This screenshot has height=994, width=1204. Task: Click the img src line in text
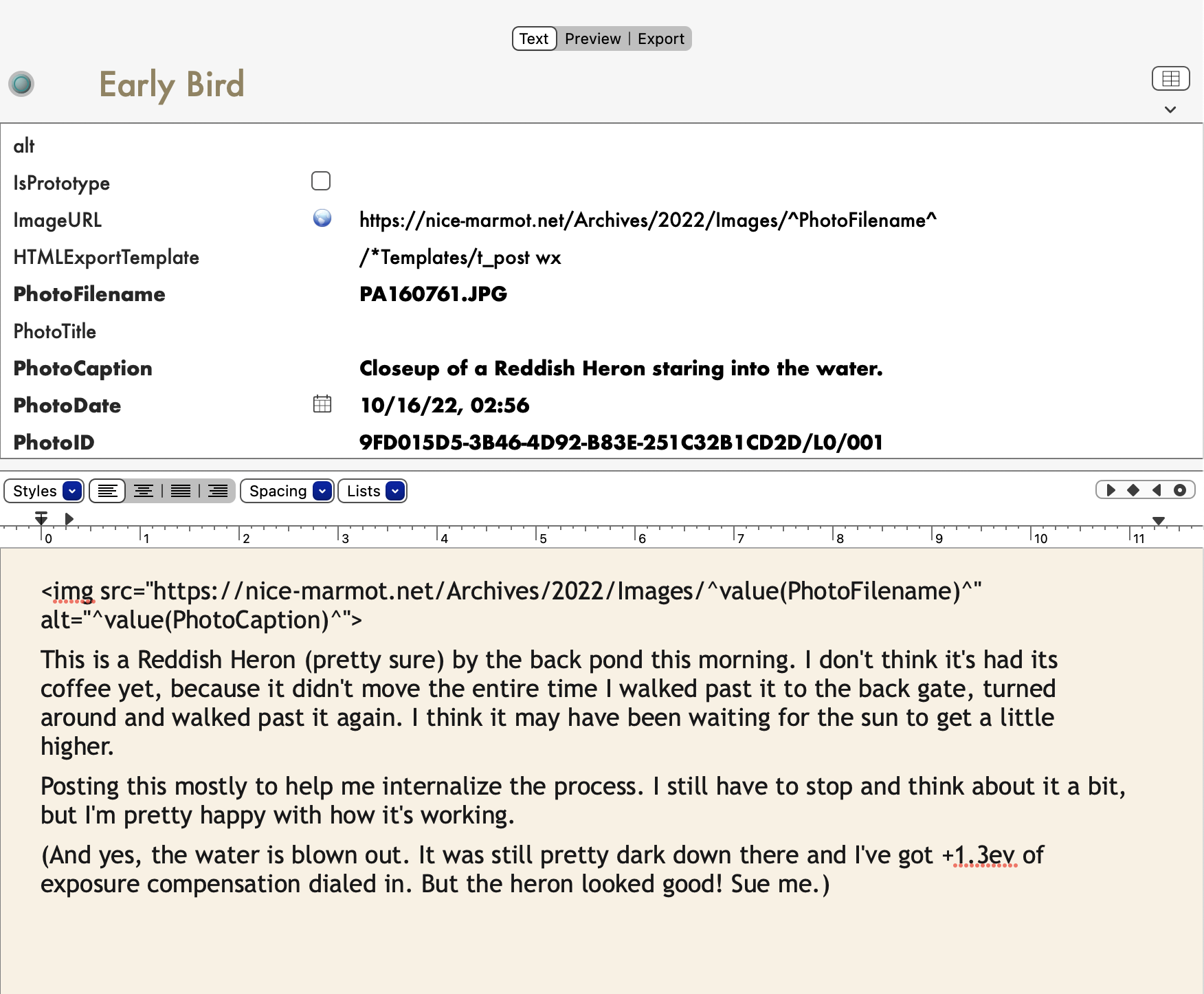click(511, 590)
